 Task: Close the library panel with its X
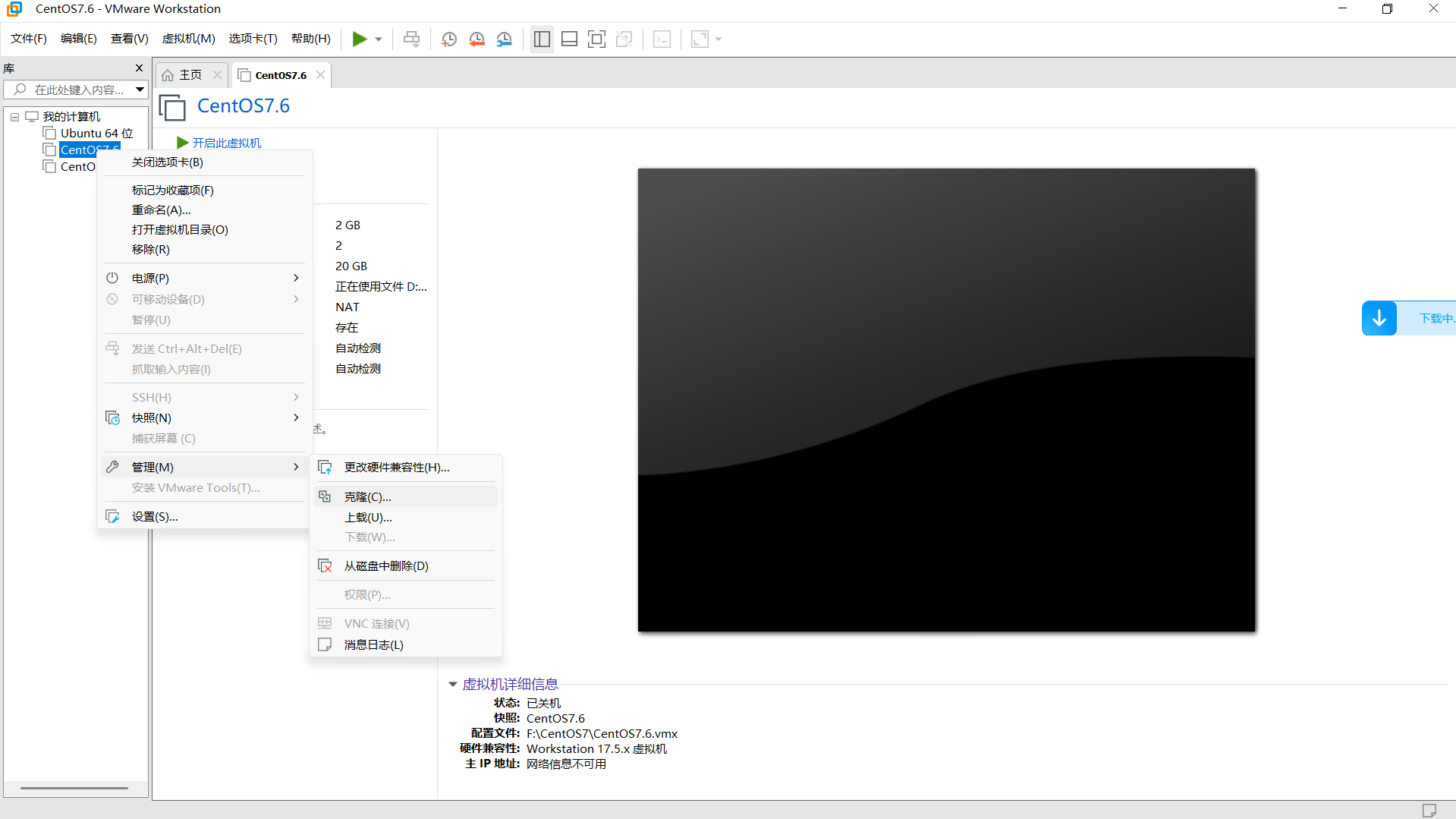pos(139,68)
